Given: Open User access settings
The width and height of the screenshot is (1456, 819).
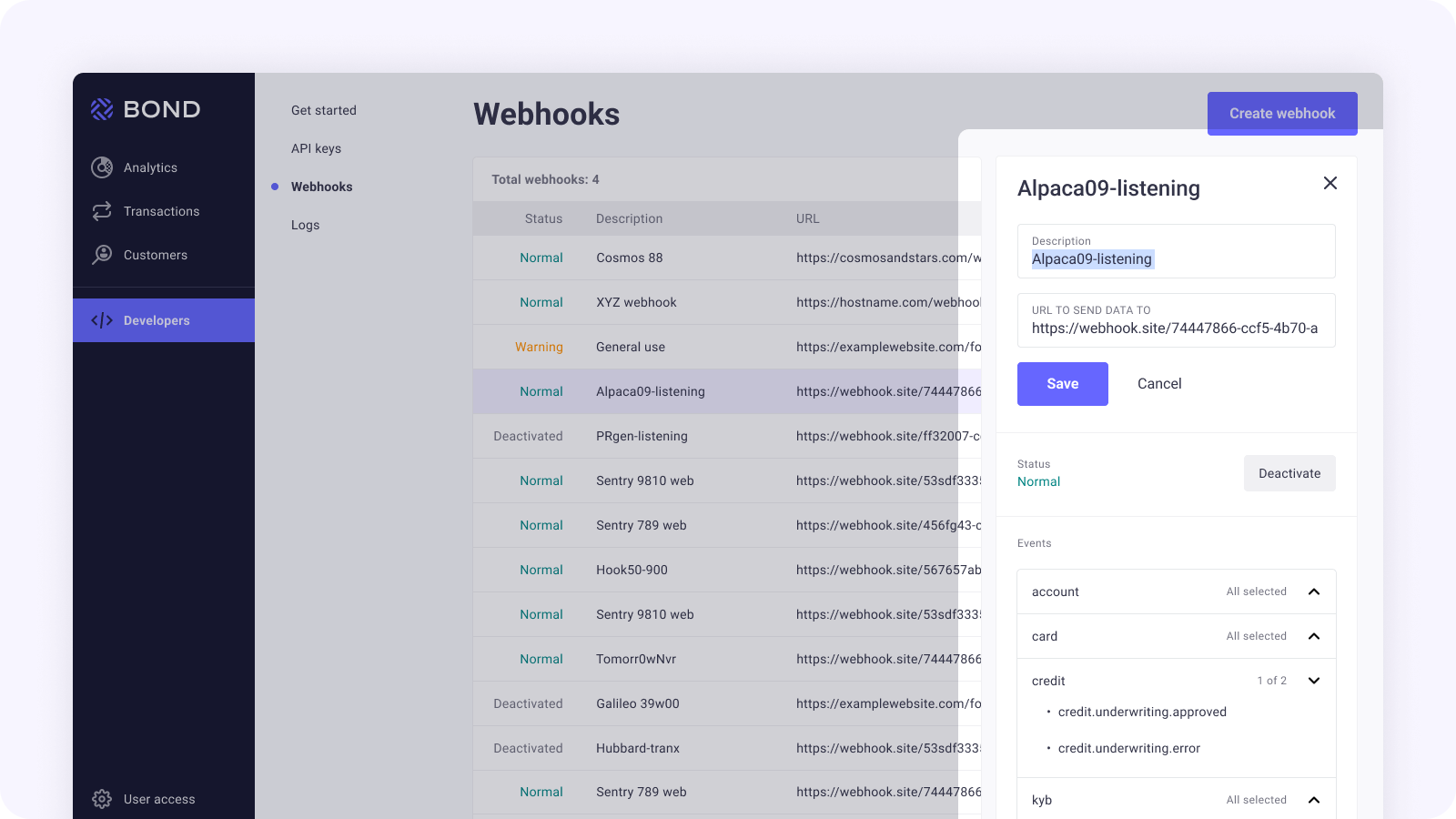Looking at the screenshot, I should coord(159,799).
